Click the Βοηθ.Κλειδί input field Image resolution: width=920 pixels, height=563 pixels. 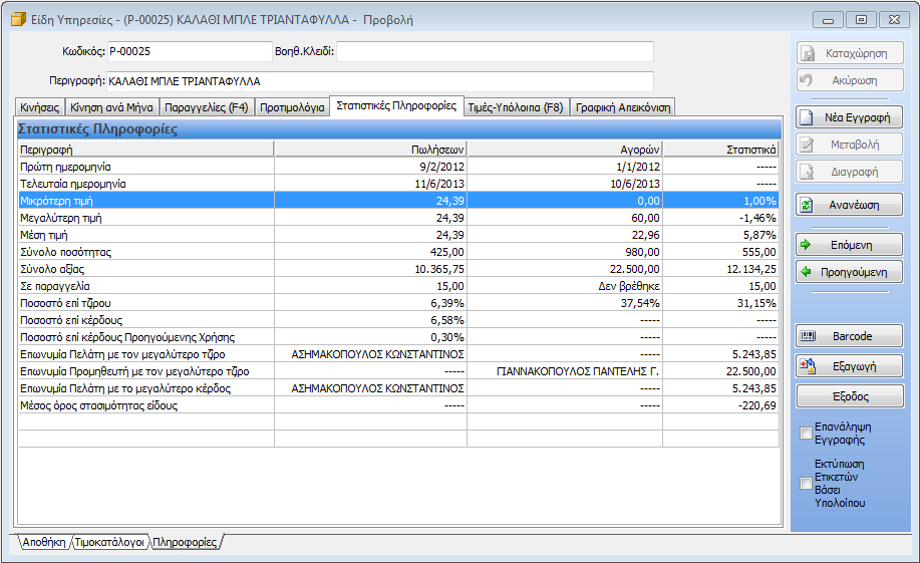click(495, 52)
